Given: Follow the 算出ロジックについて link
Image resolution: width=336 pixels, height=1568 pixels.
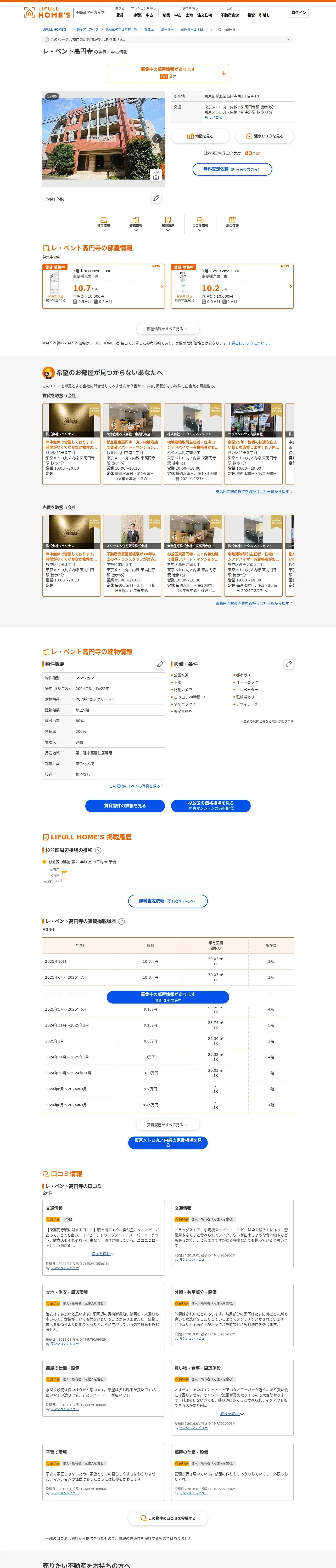Looking at the screenshot, I should [x=250, y=343].
